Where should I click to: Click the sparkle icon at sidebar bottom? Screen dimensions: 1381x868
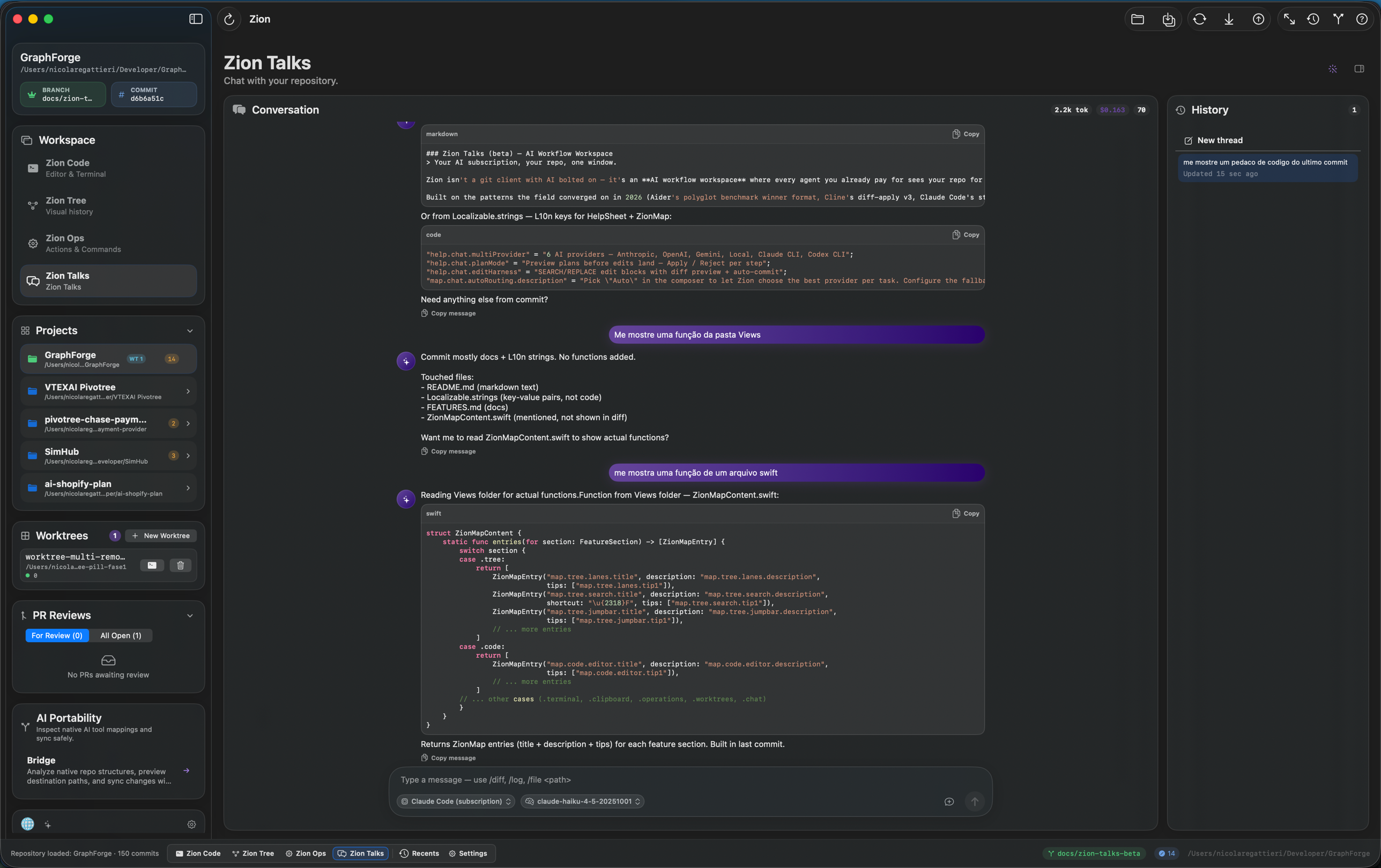point(48,825)
